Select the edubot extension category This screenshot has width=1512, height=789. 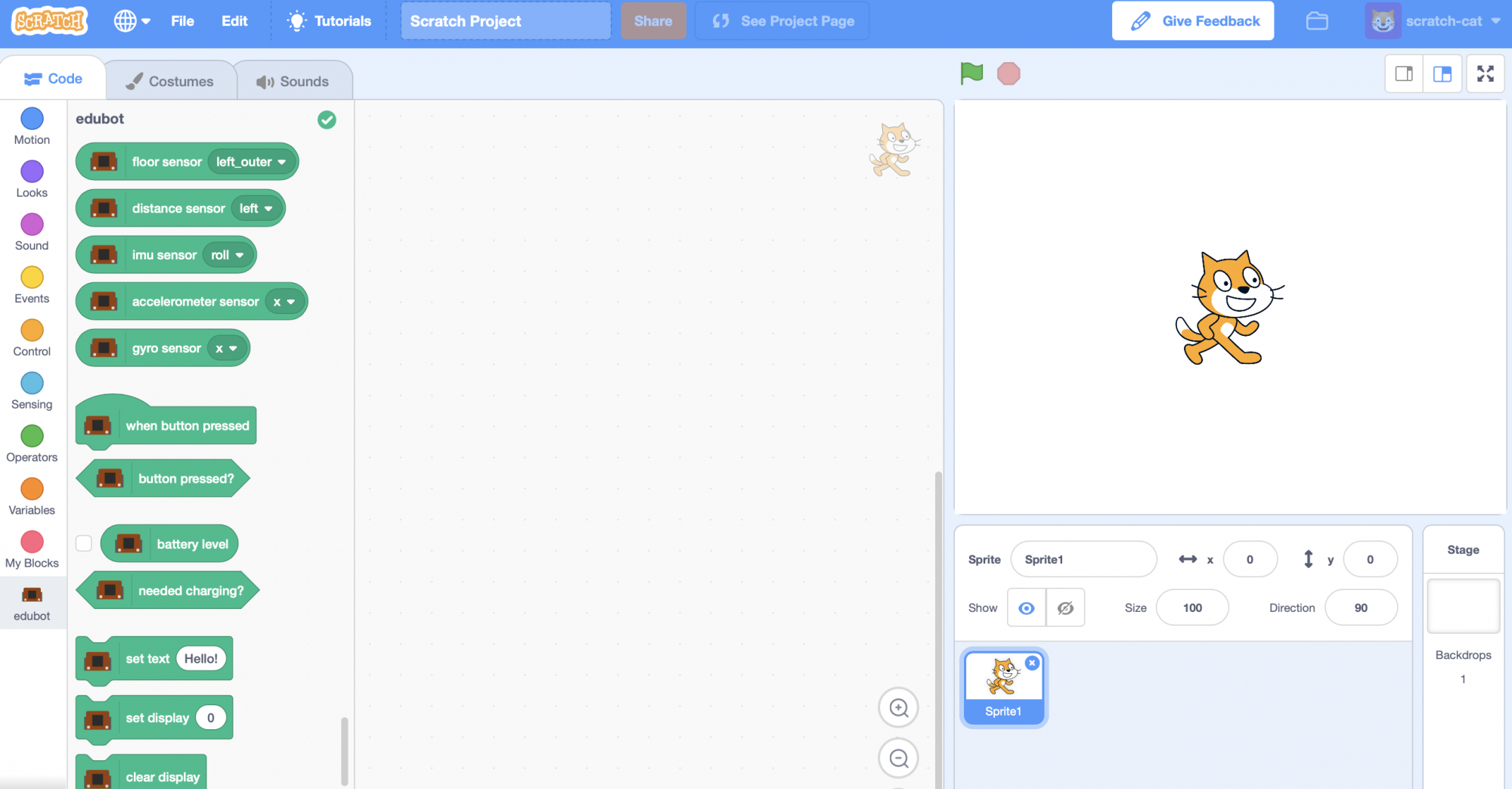tap(32, 603)
